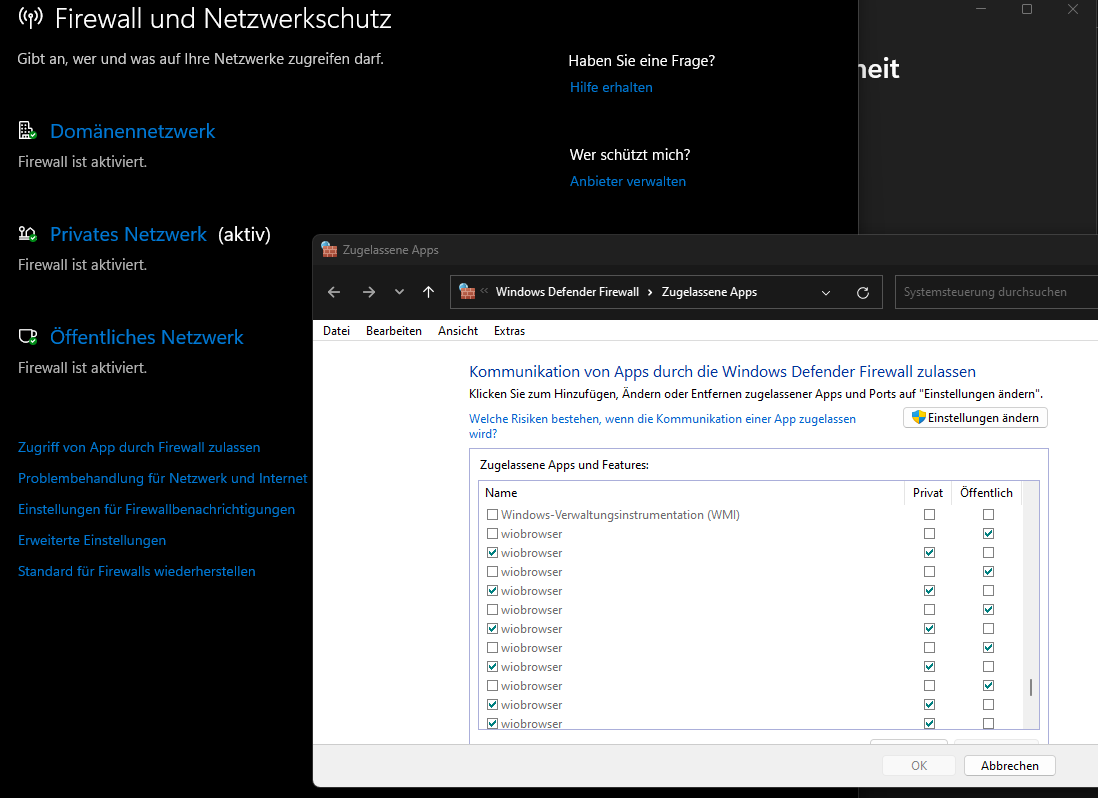Viewport: 1098px width, 798px height.
Task: Click the up arrow navigation icon
Action: [x=428, y=292]
